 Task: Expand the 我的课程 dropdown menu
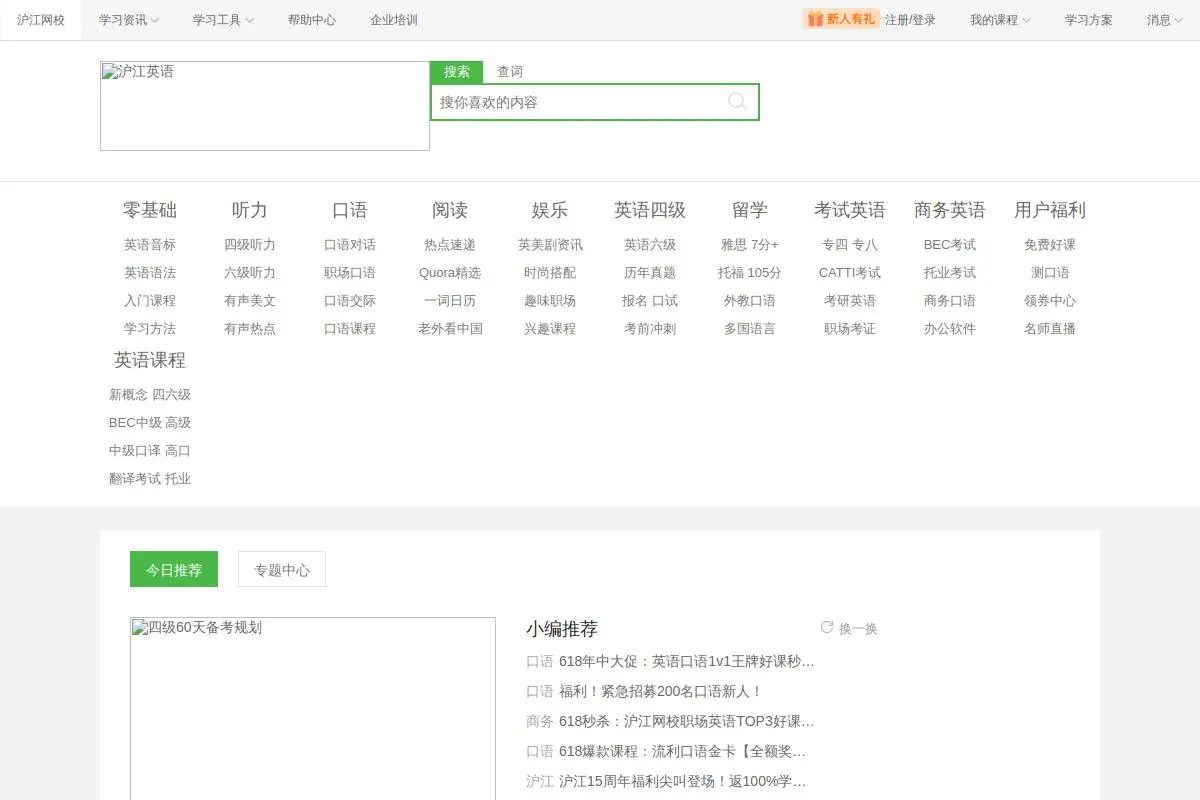point(1000,20)
